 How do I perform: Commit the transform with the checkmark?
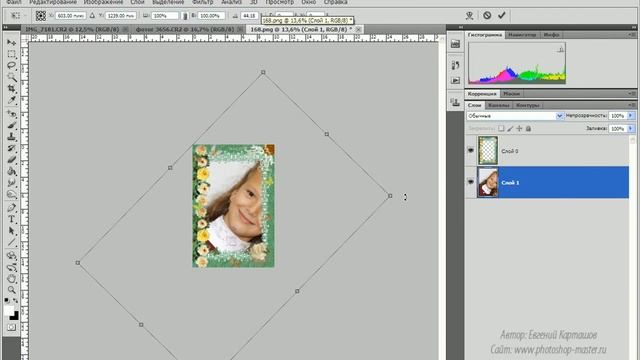pos(502,16)
